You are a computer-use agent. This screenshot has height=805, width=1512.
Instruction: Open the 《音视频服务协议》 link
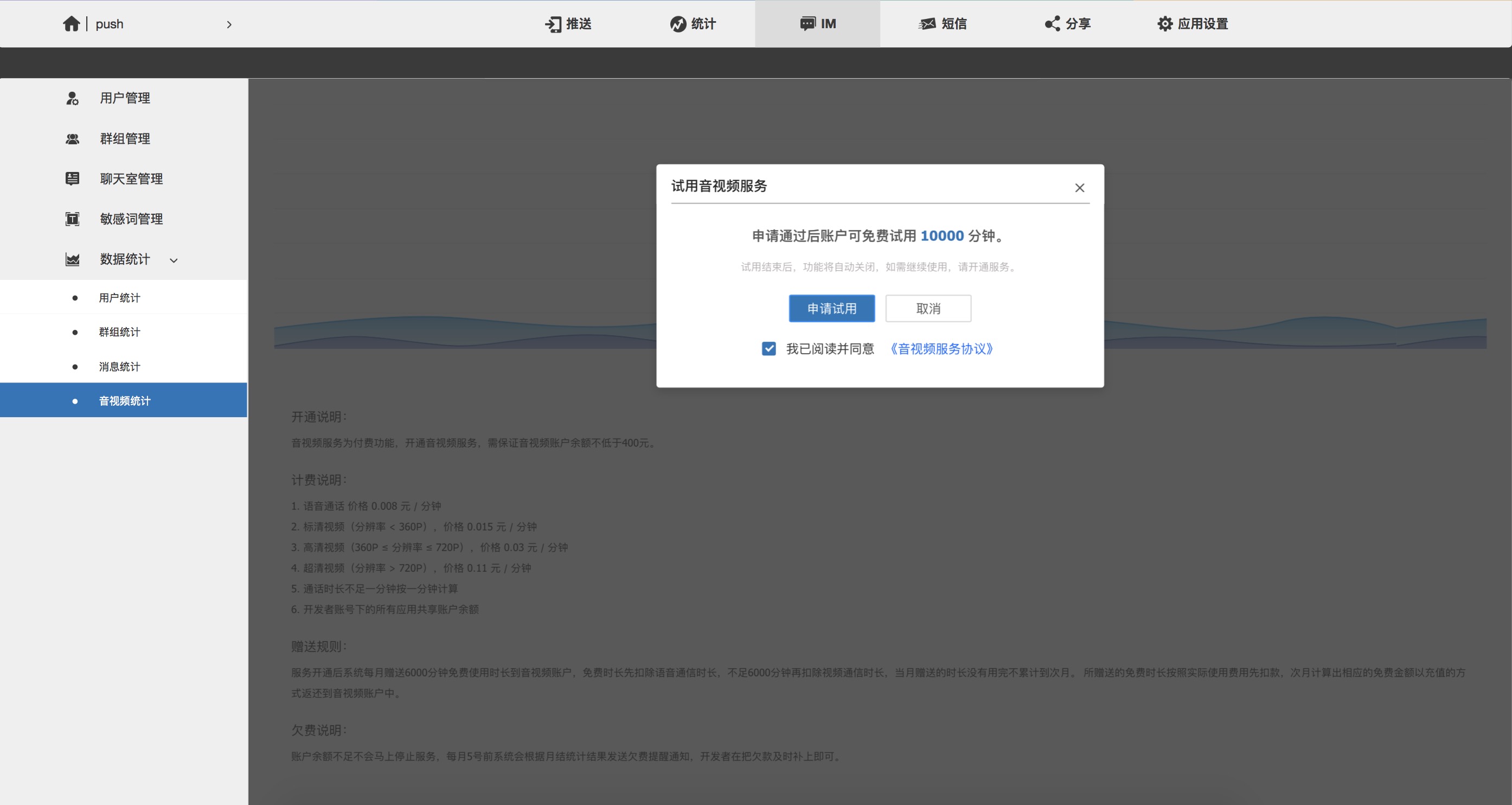pyautogui.click(x=941, y=349)
